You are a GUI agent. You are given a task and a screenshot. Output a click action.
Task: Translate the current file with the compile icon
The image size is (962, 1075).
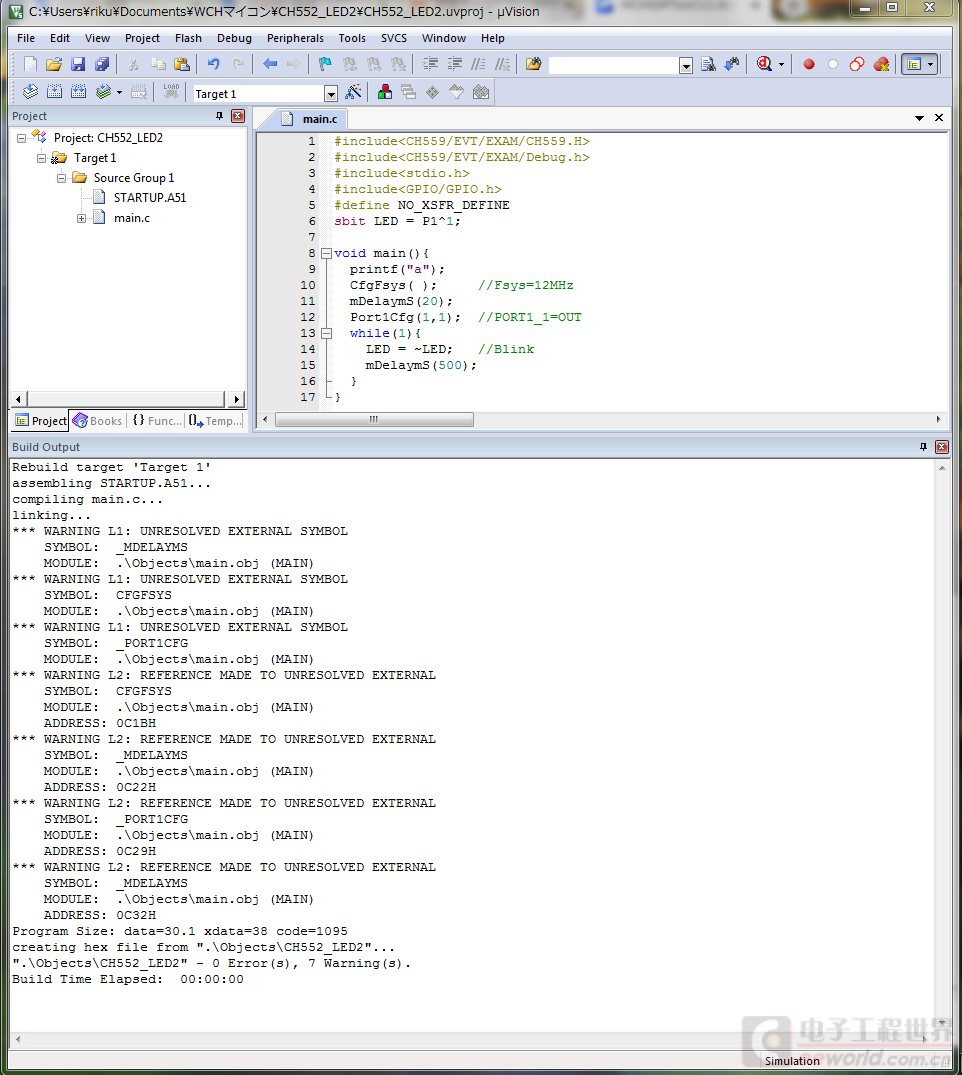(x=30, y=92)
